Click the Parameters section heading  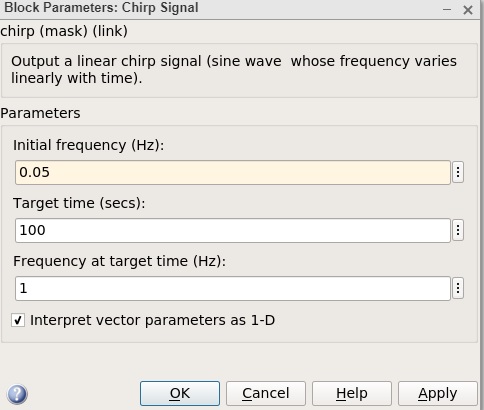point(40,113)
